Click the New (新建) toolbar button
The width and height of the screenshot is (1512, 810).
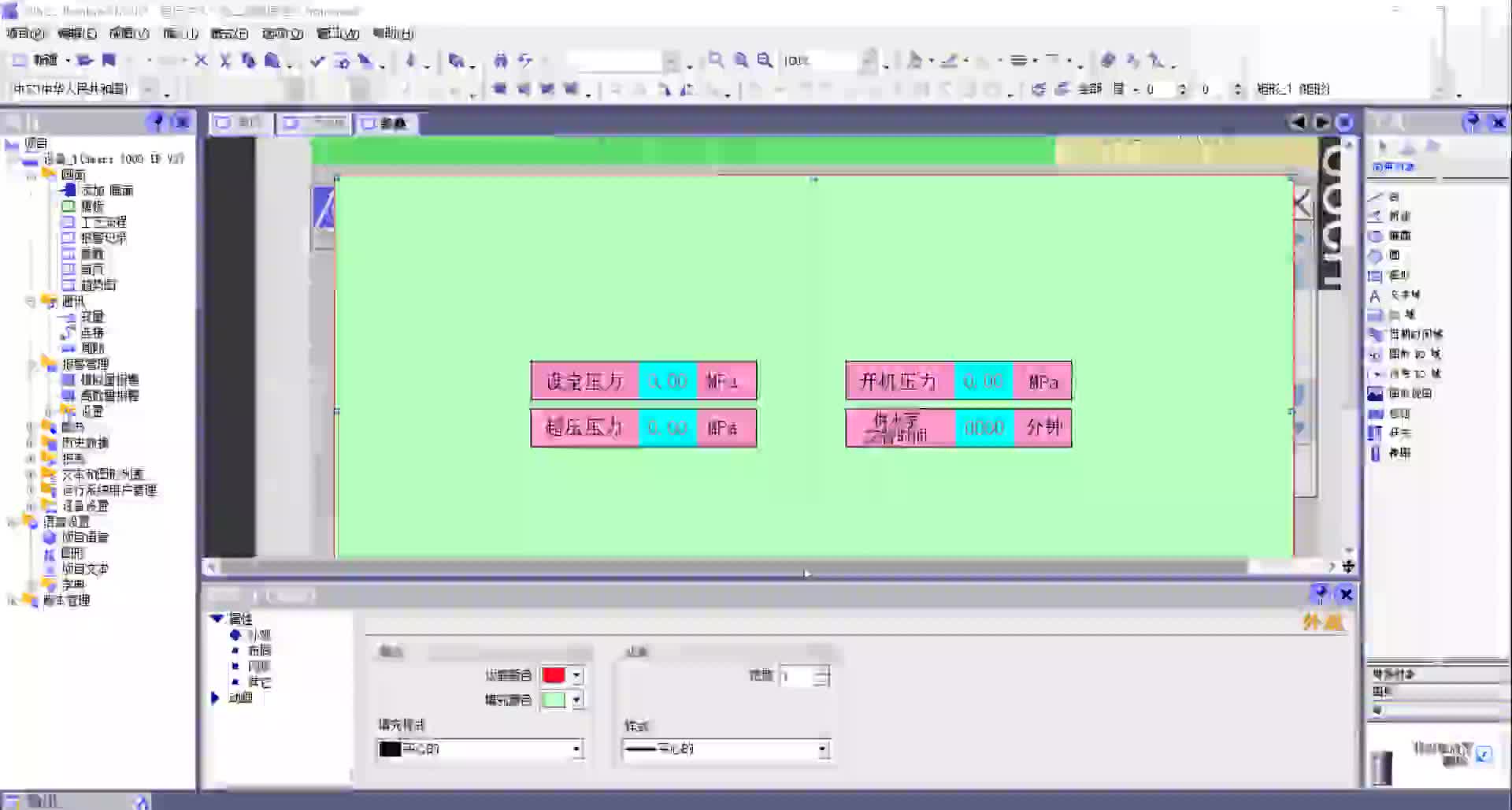point(36,60)
